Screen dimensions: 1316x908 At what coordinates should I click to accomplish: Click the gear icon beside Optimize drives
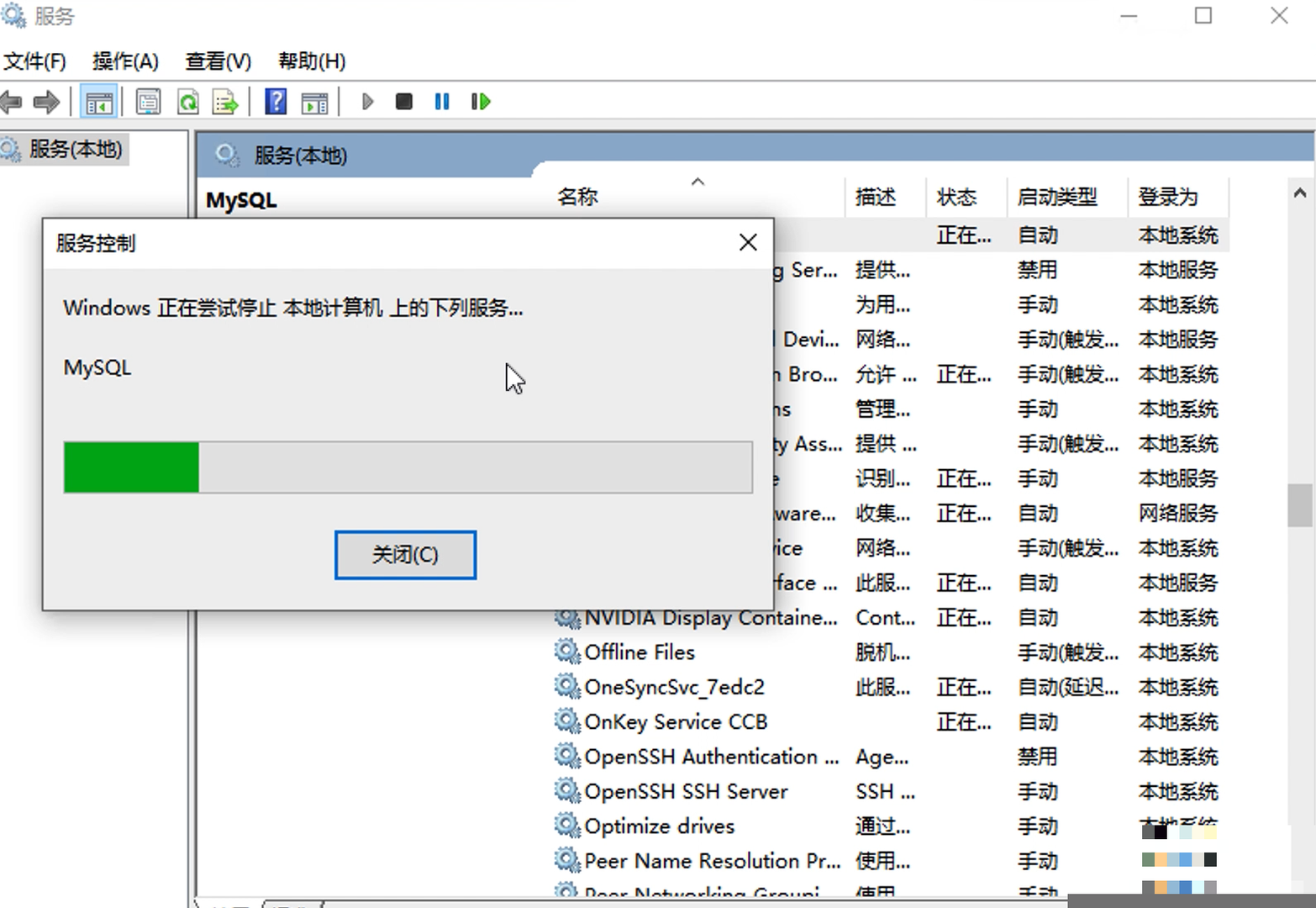568,826
